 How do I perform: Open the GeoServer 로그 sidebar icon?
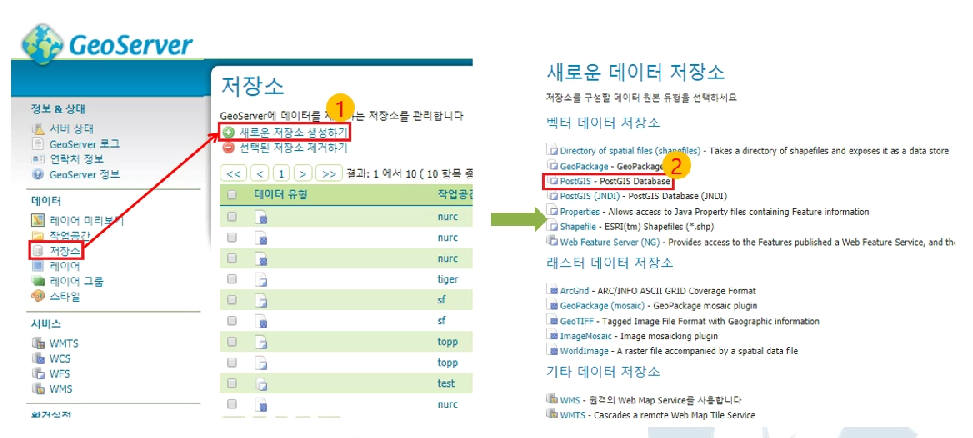click(38, 144)
